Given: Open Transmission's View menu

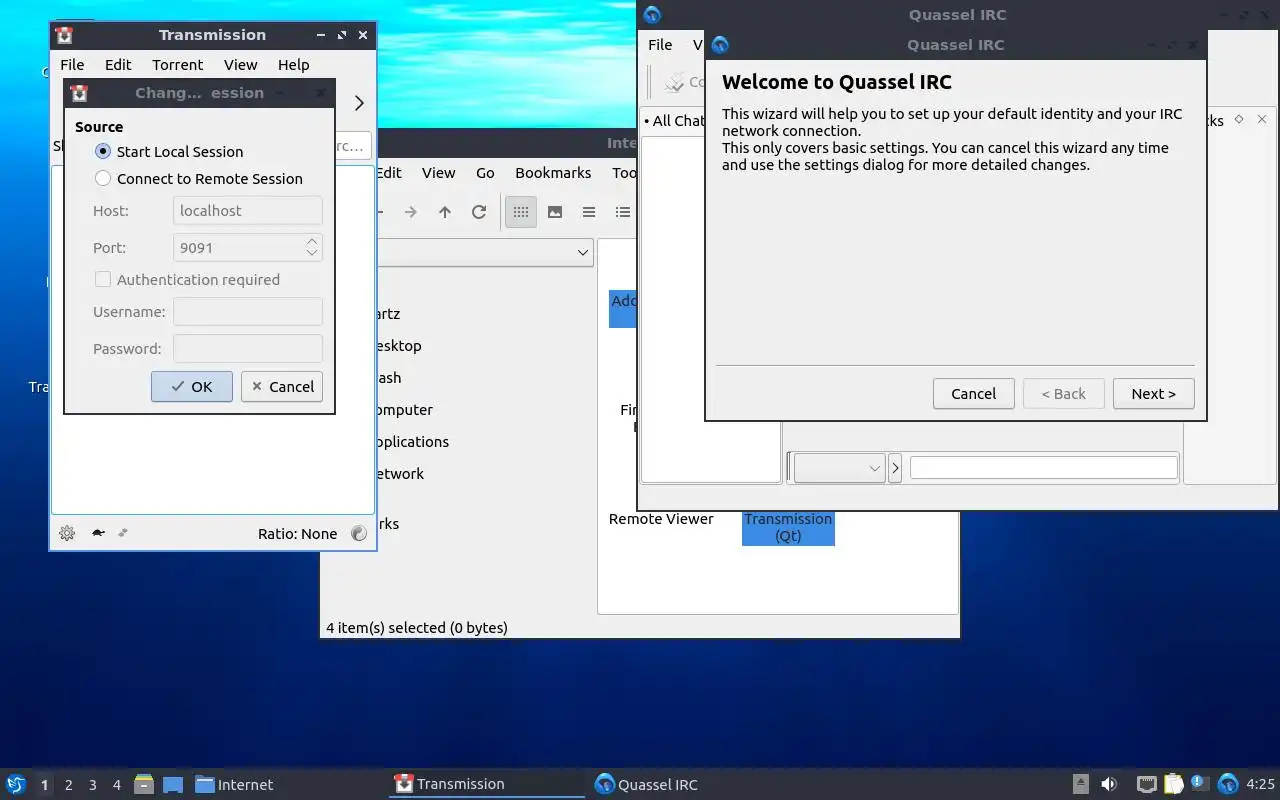Looking at the screenshot, I should (240, 65).
